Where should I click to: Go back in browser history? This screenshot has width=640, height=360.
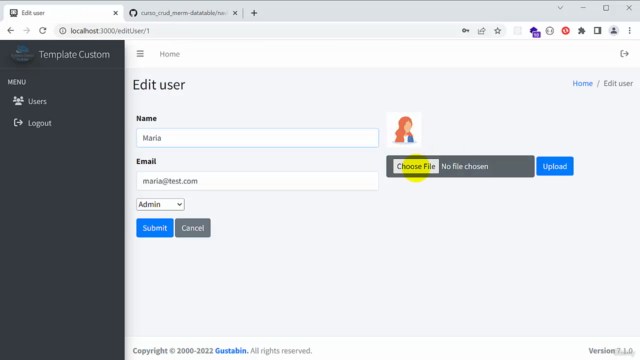click(11, 31)
